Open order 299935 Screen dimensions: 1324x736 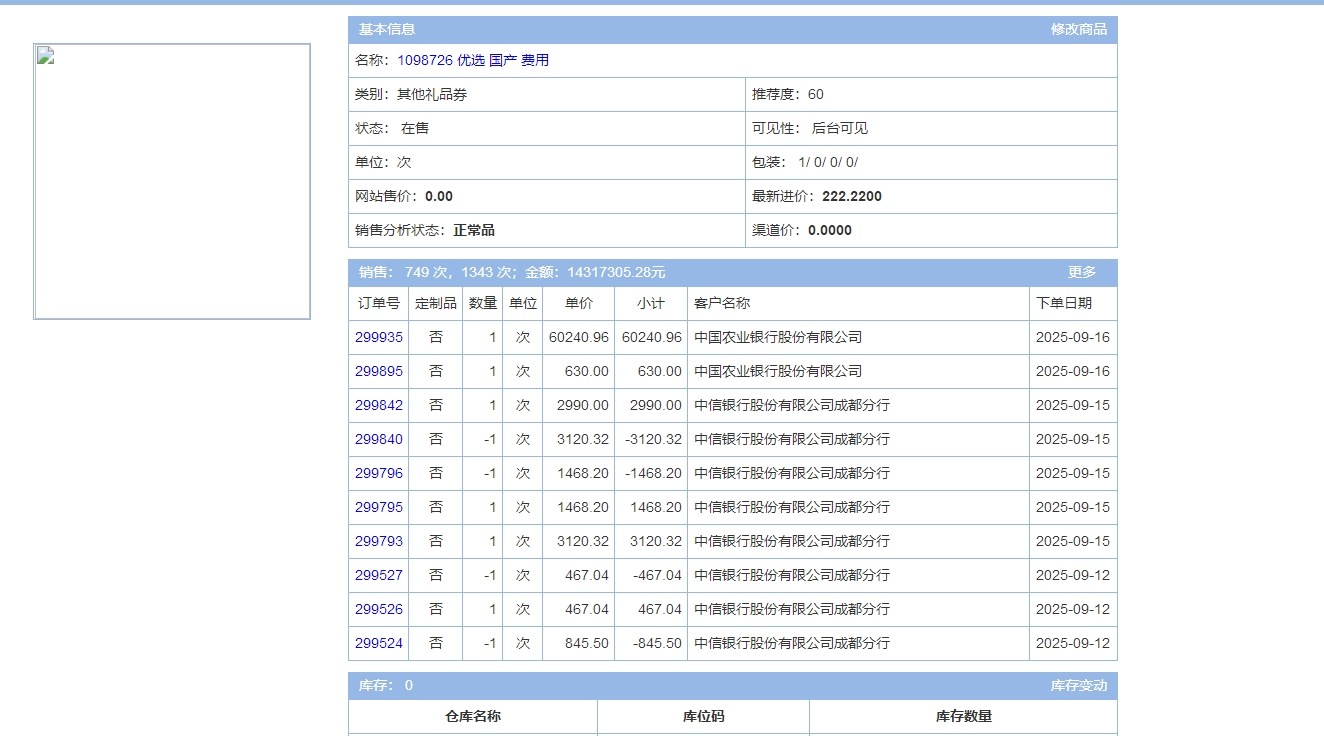378,338
